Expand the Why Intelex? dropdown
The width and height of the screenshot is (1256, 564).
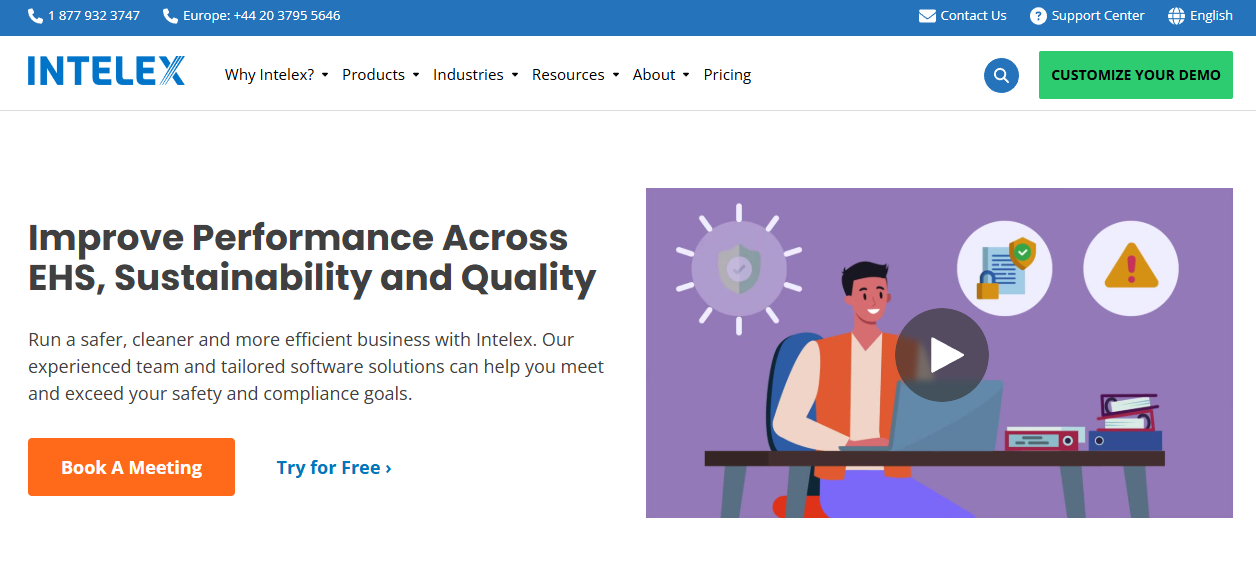point(277,75)
